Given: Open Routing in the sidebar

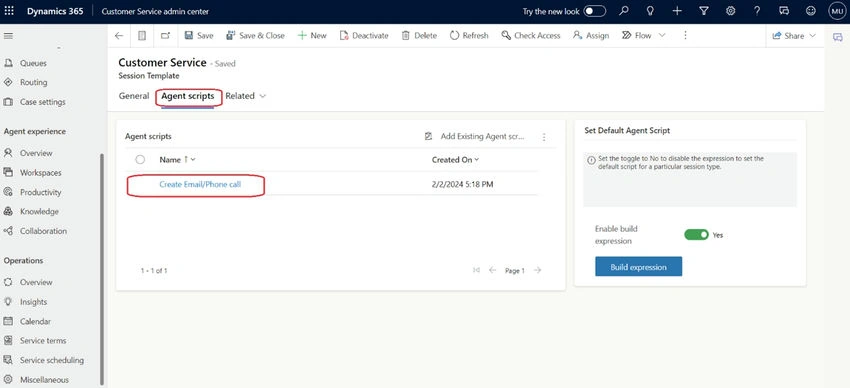Looking at the screenshot, I should [34, 82].
